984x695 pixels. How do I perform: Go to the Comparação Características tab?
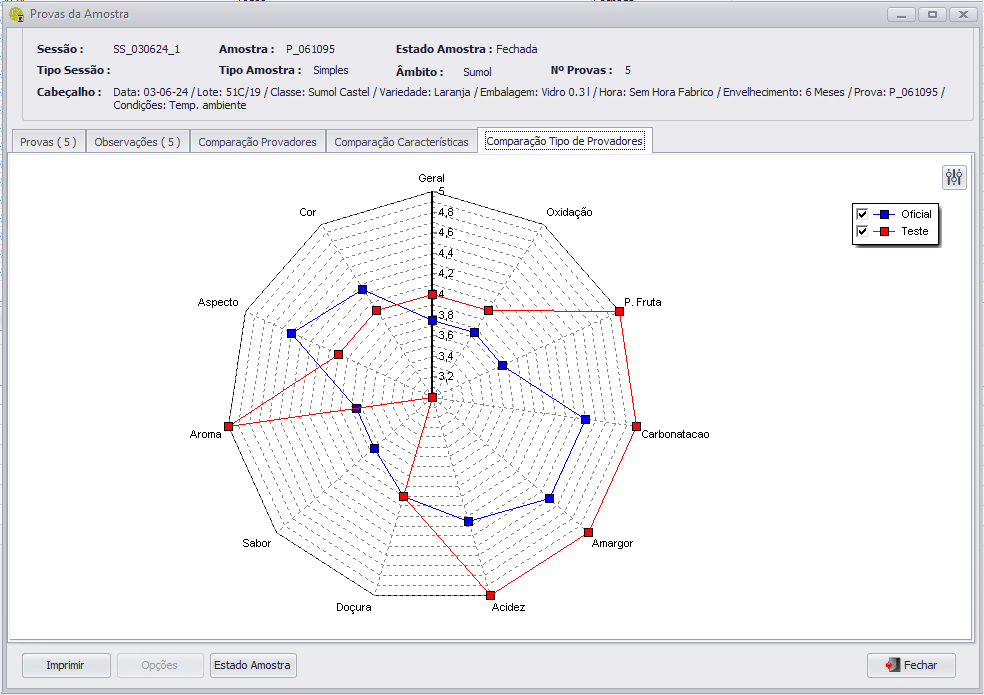(401, 142)
